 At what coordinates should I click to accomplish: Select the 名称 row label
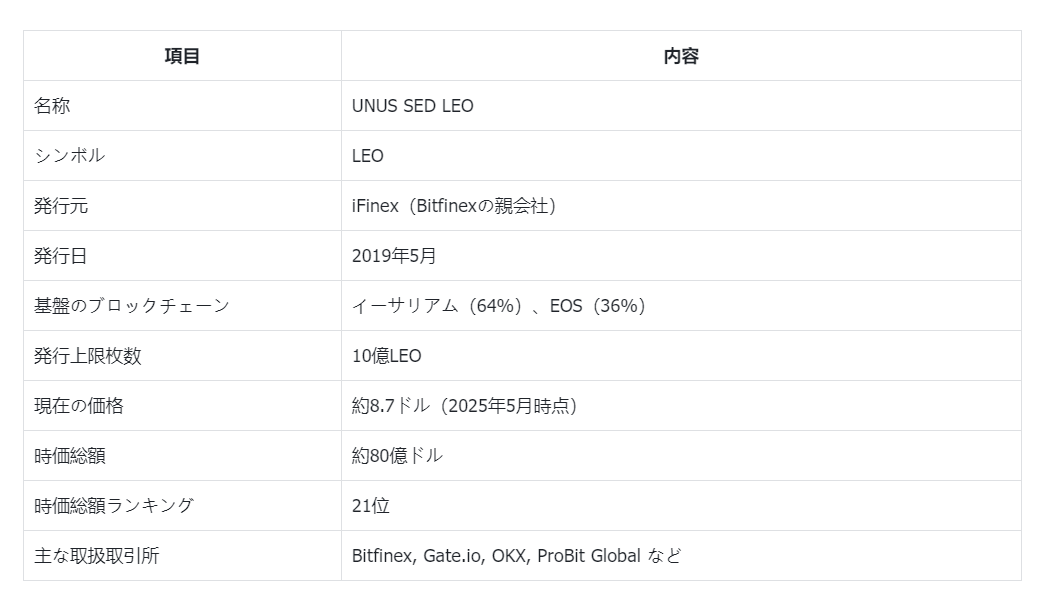click(52, 106)
